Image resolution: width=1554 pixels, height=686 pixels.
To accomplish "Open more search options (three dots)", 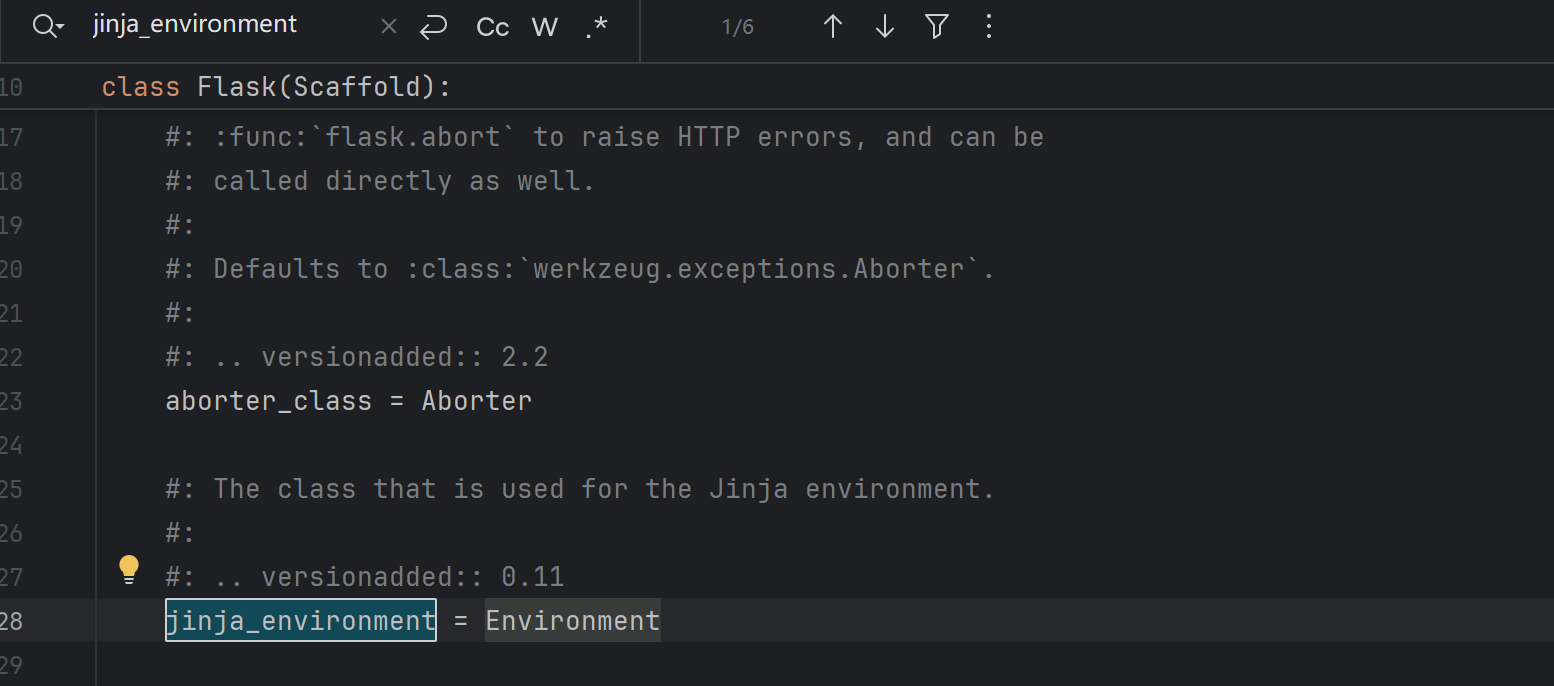I will point(988,27).
